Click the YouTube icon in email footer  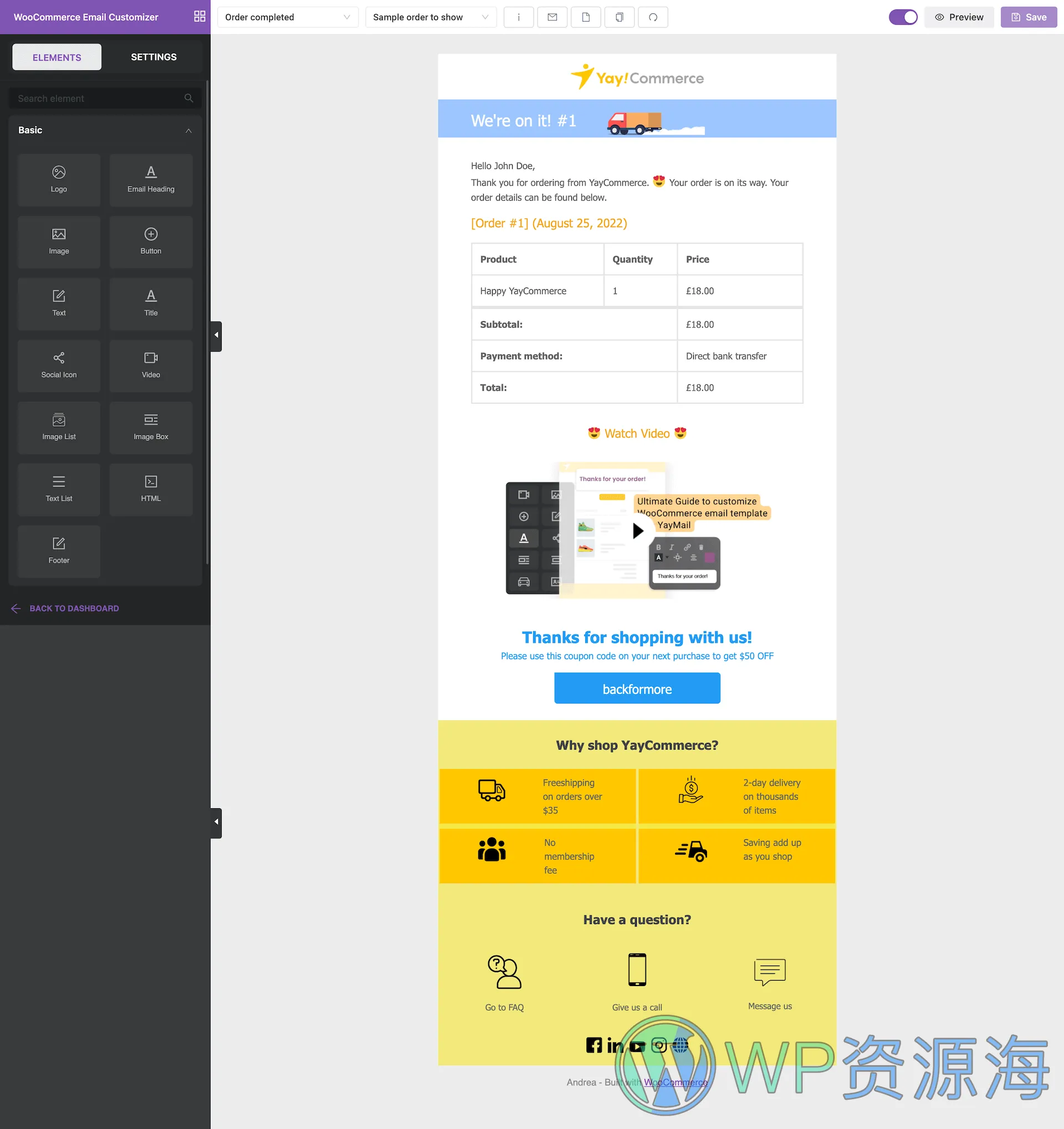point(637,1045)
